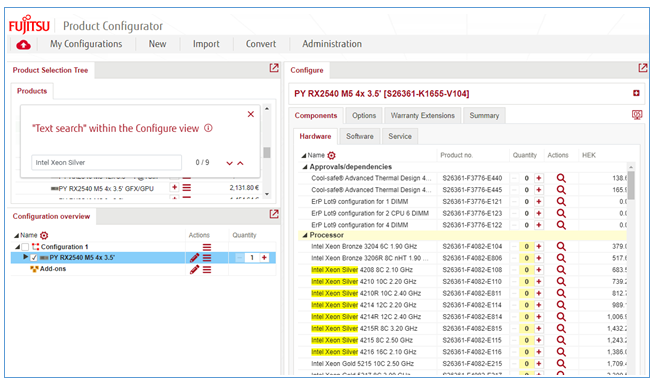
Task: Open column settings gear in Configuration overview
Action: pos(44,235)
